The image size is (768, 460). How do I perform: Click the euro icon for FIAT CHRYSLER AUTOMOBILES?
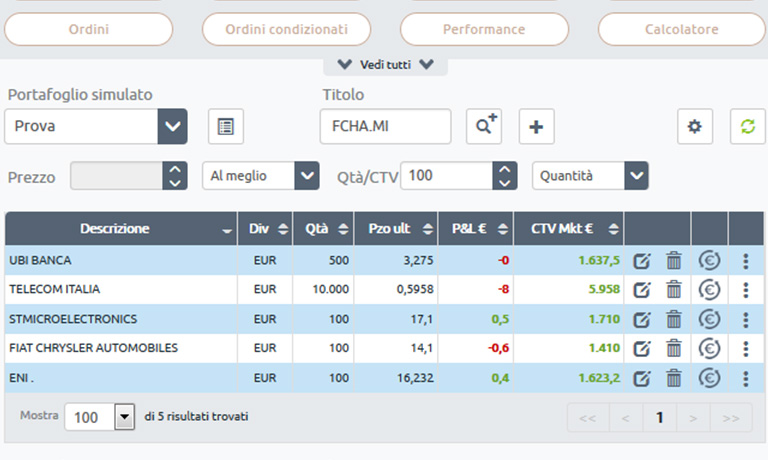click(x=709, y=349)
